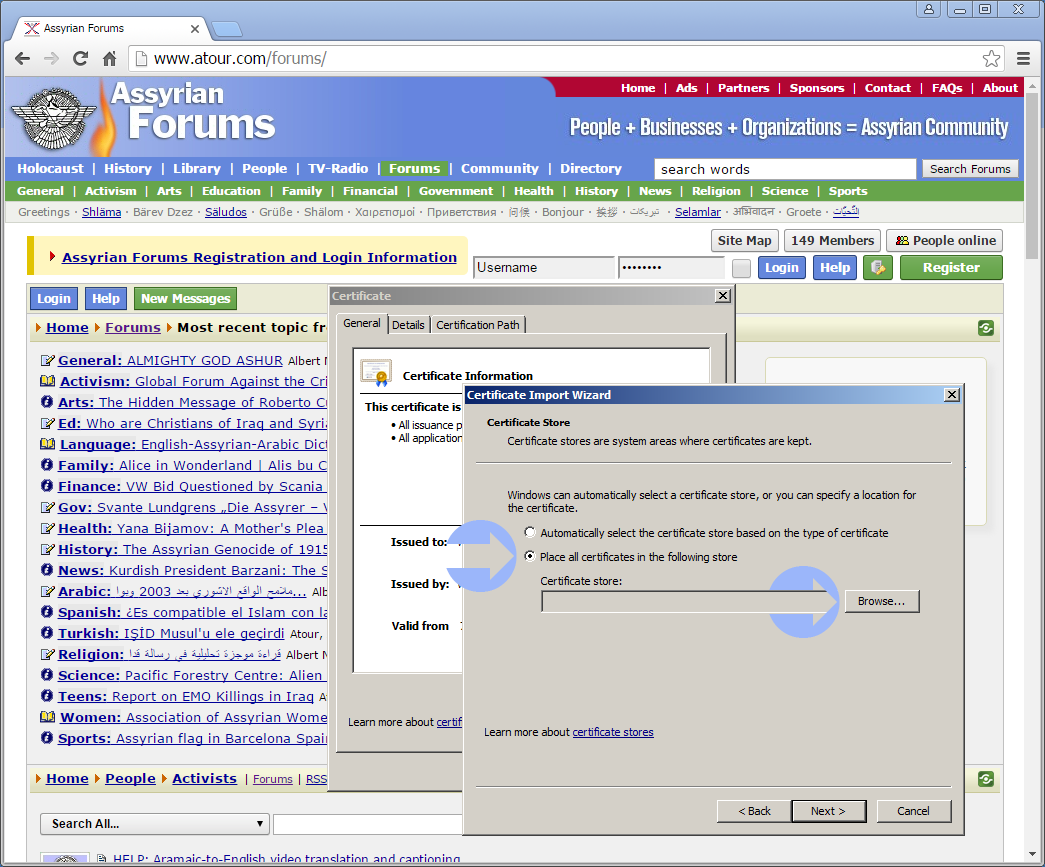Click Browse... to choose a certificate store
The image size is (1045, 867).
(882, 601)
